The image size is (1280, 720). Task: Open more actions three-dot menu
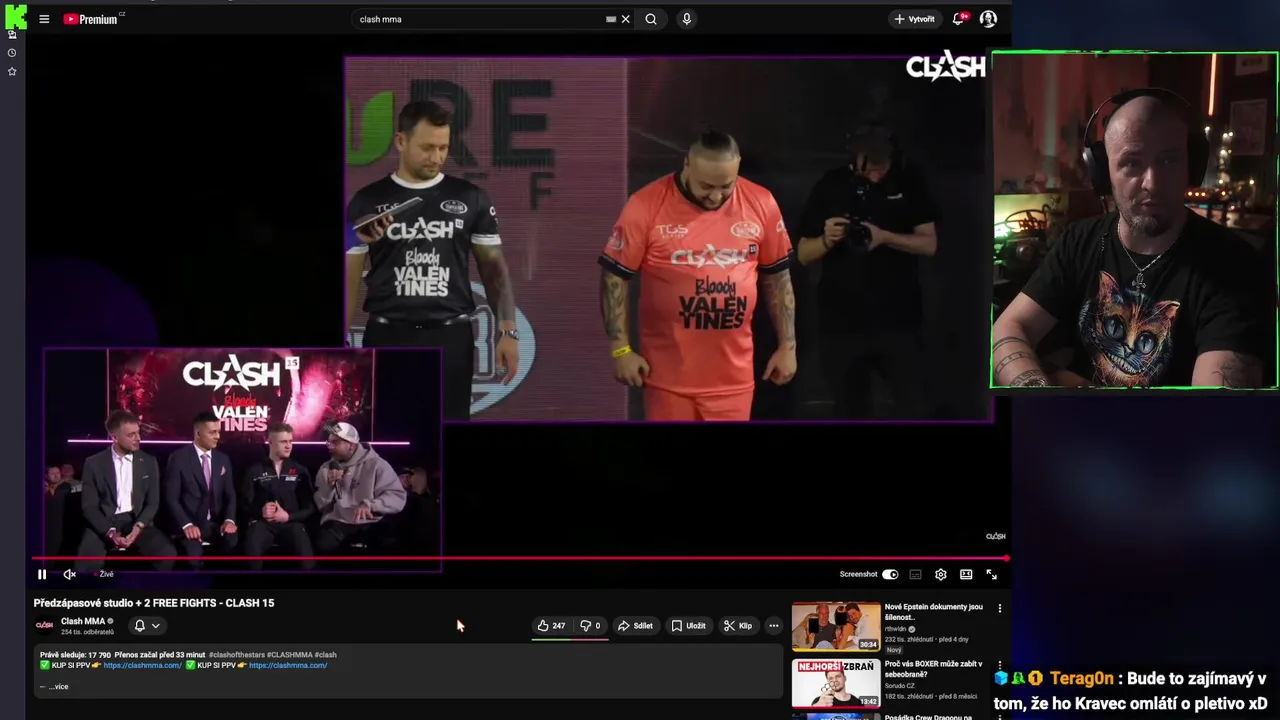774,626
